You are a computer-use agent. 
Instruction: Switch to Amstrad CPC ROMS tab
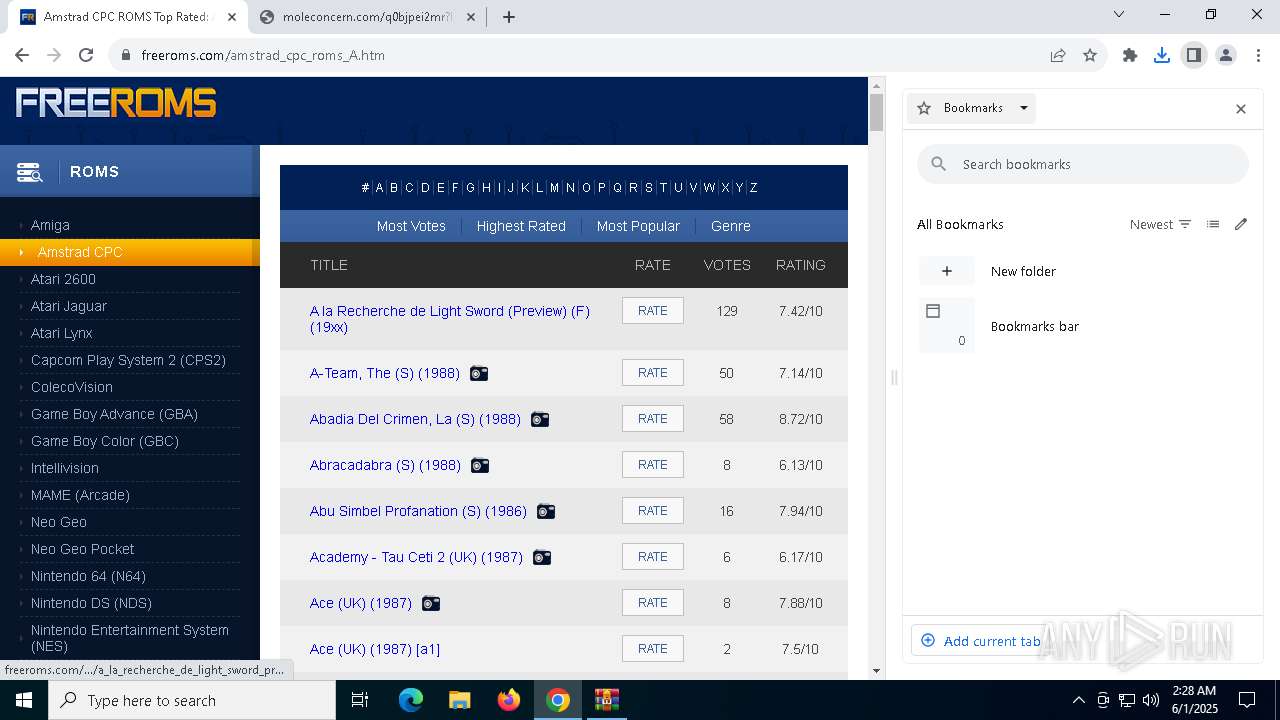[125, 17]
